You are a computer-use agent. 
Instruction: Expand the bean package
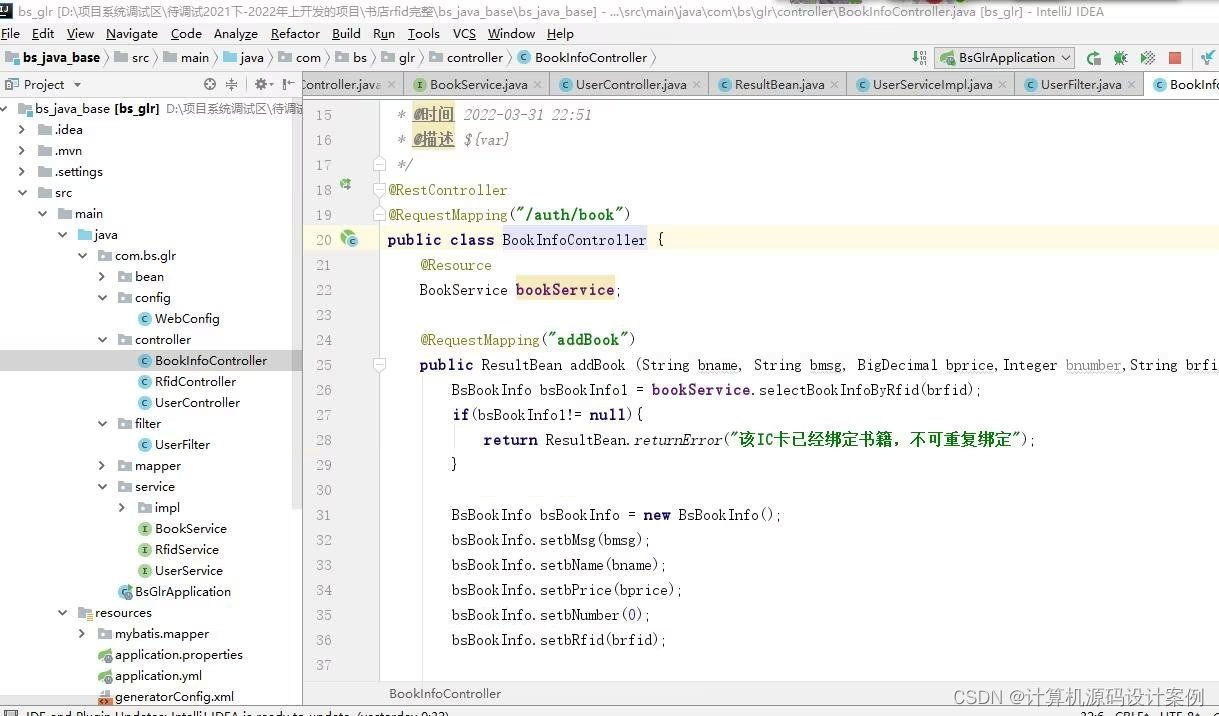tap(102, 277)
